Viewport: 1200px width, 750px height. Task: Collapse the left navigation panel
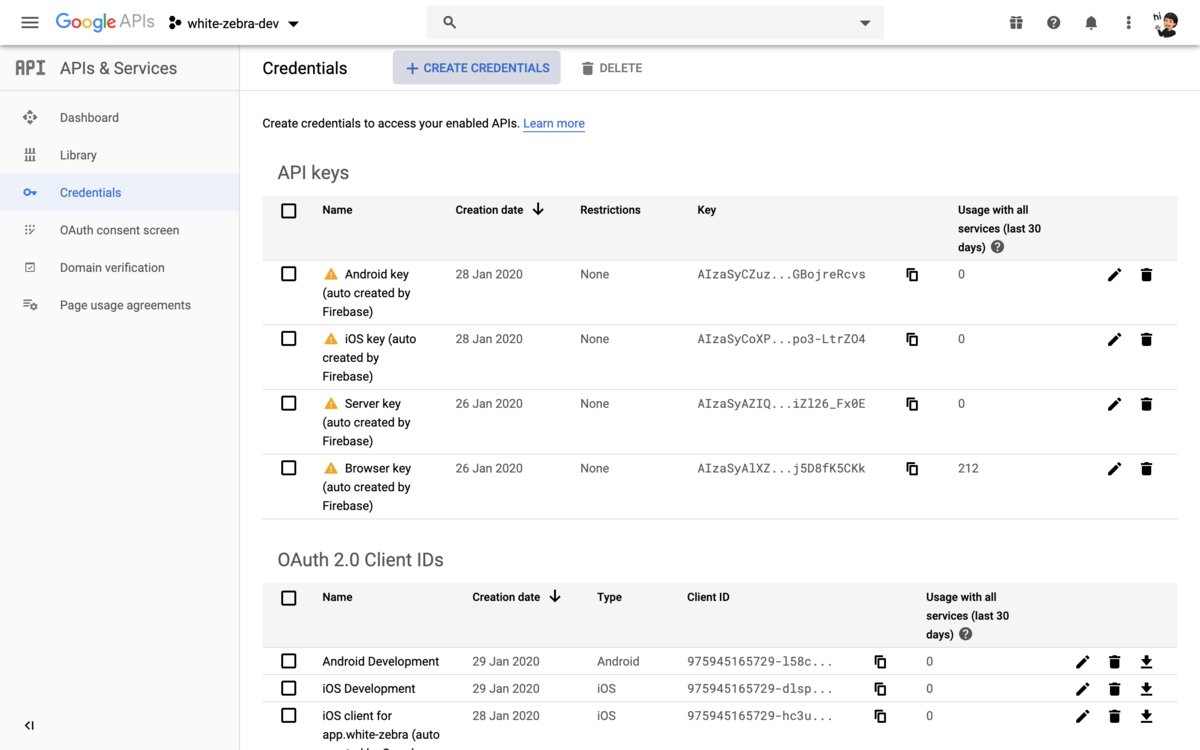point(29,725)
